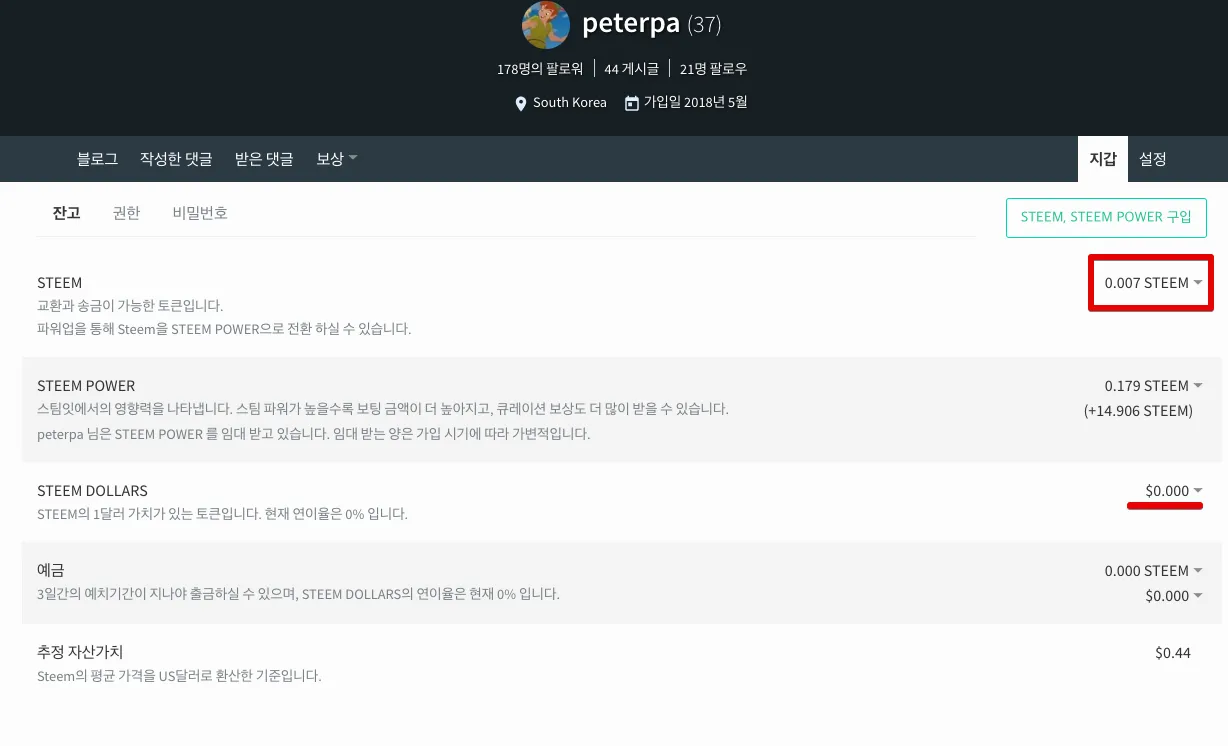Click the South Korea location pin icon
The image size is (1228, 746).
[x=520, y=103]
